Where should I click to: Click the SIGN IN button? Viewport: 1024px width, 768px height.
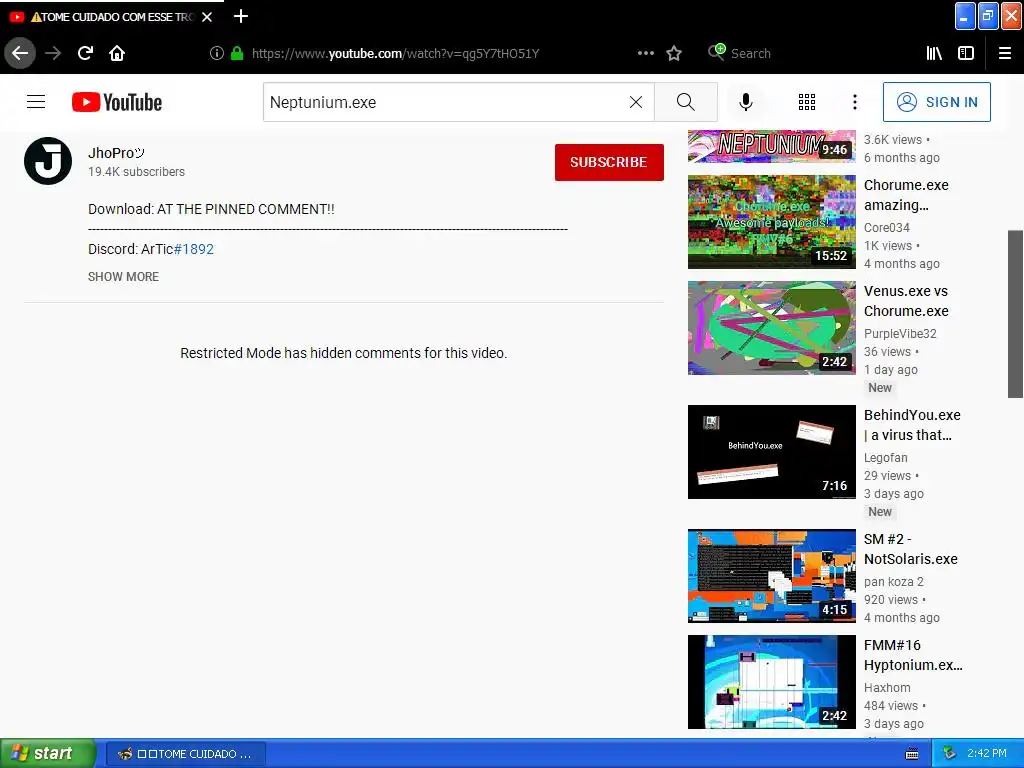936,102
